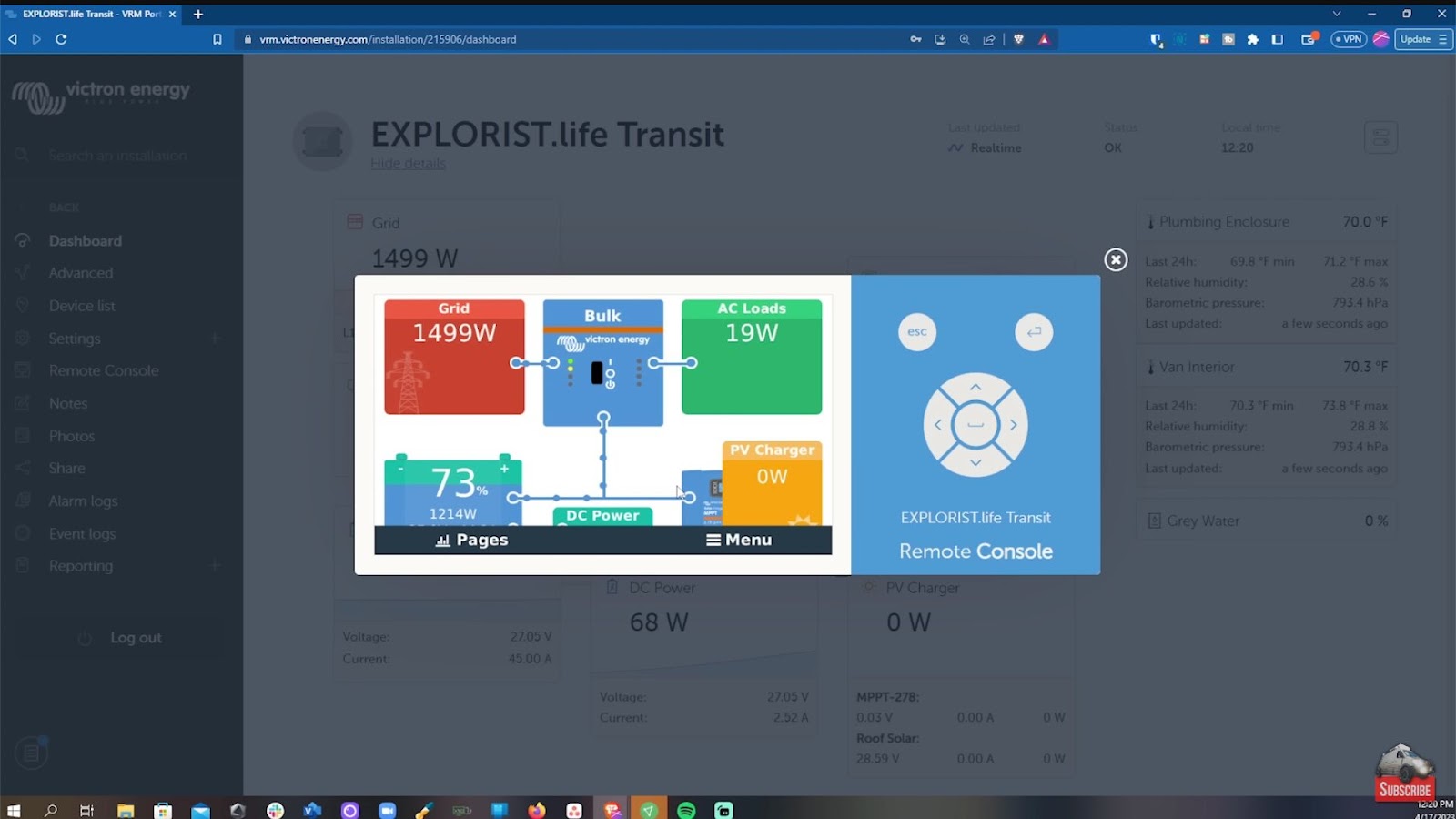1456x819 pixels.
Task: Close the Remote Console overlay
Action: tap(1116, 259)
